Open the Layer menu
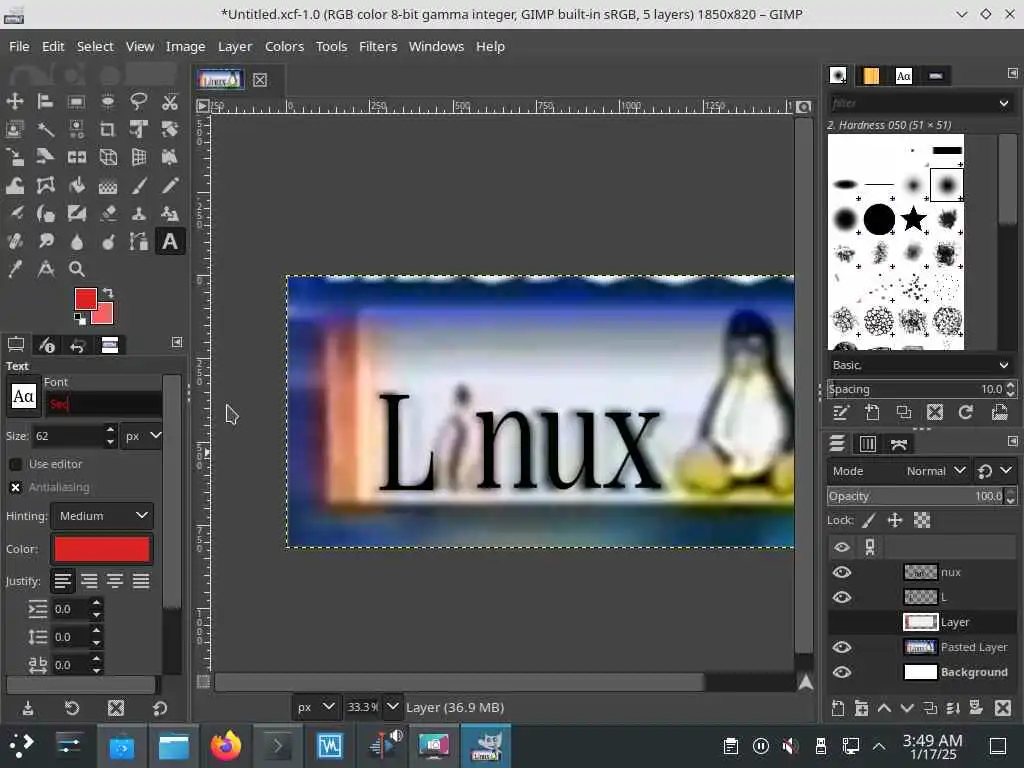 coord(235,46)
